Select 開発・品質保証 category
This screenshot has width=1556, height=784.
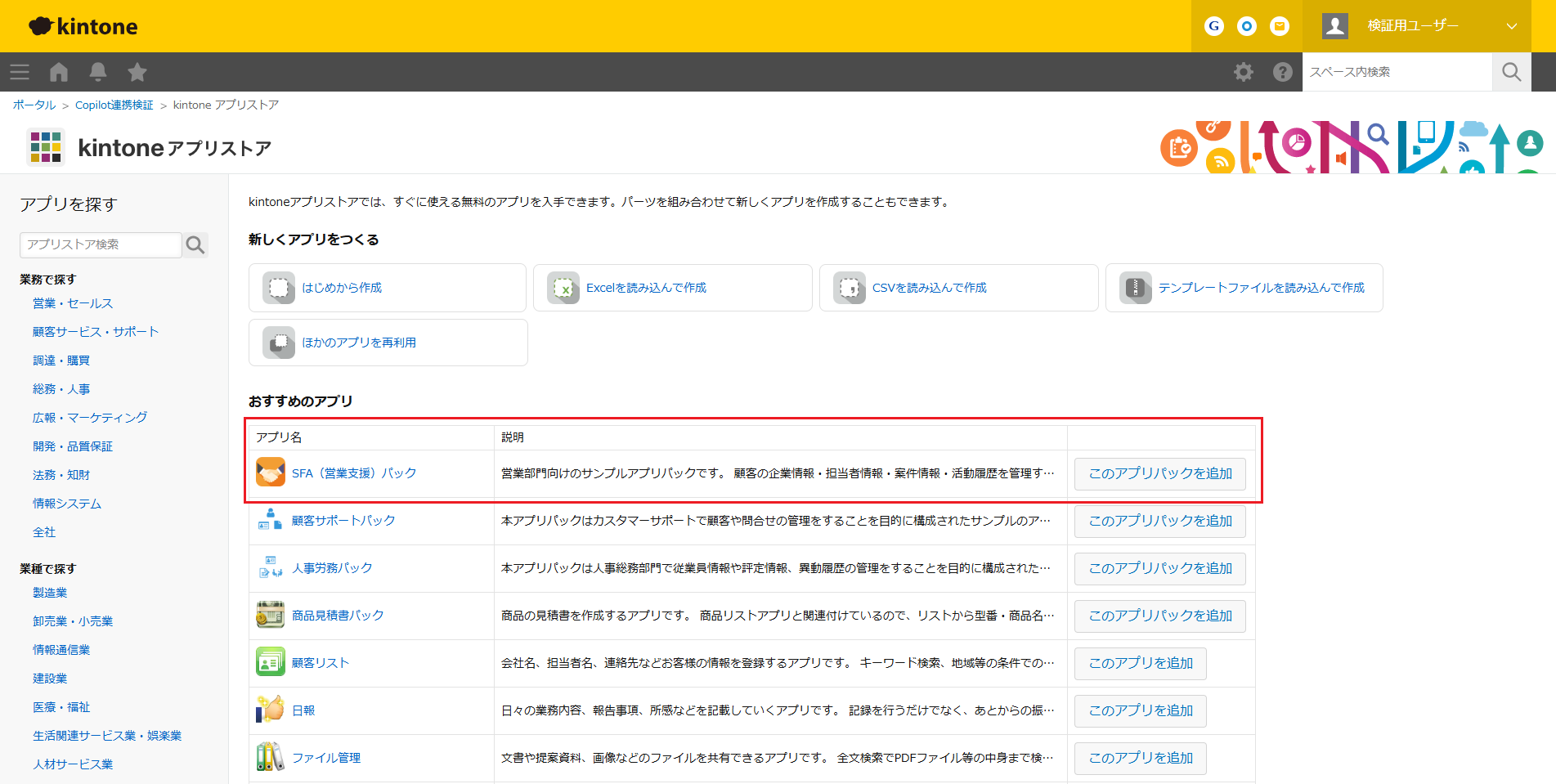click(73, 446)
